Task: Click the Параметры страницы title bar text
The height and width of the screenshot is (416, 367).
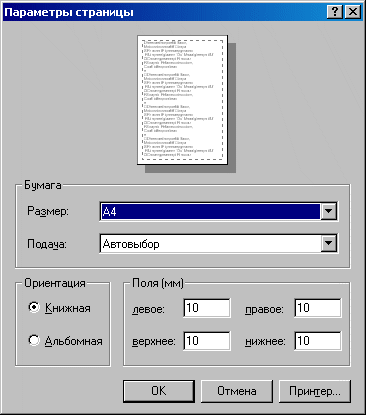Action: (x=69, y=13)
